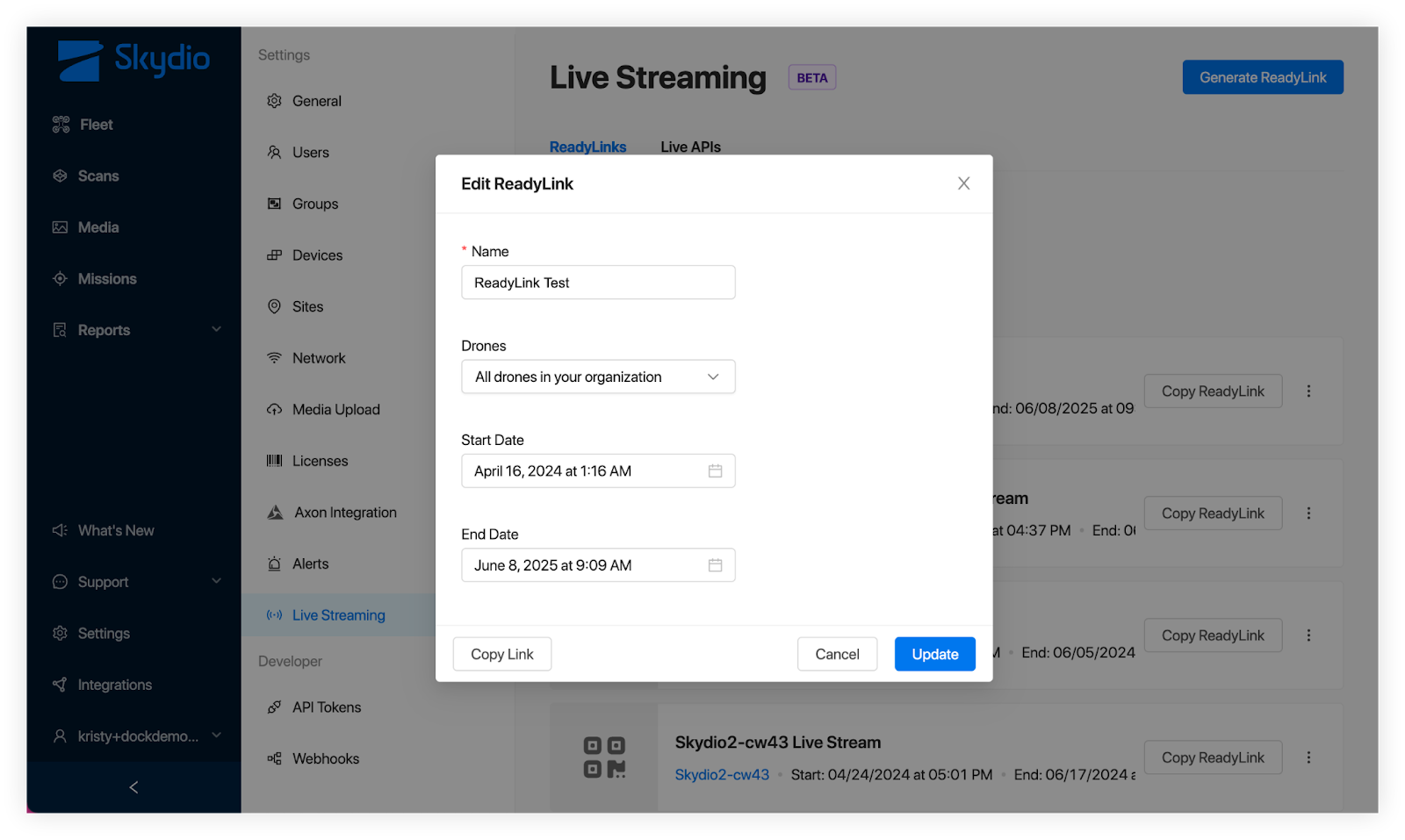
Task: Click the End Date calendar icon
Action: (x=715, y=565)
